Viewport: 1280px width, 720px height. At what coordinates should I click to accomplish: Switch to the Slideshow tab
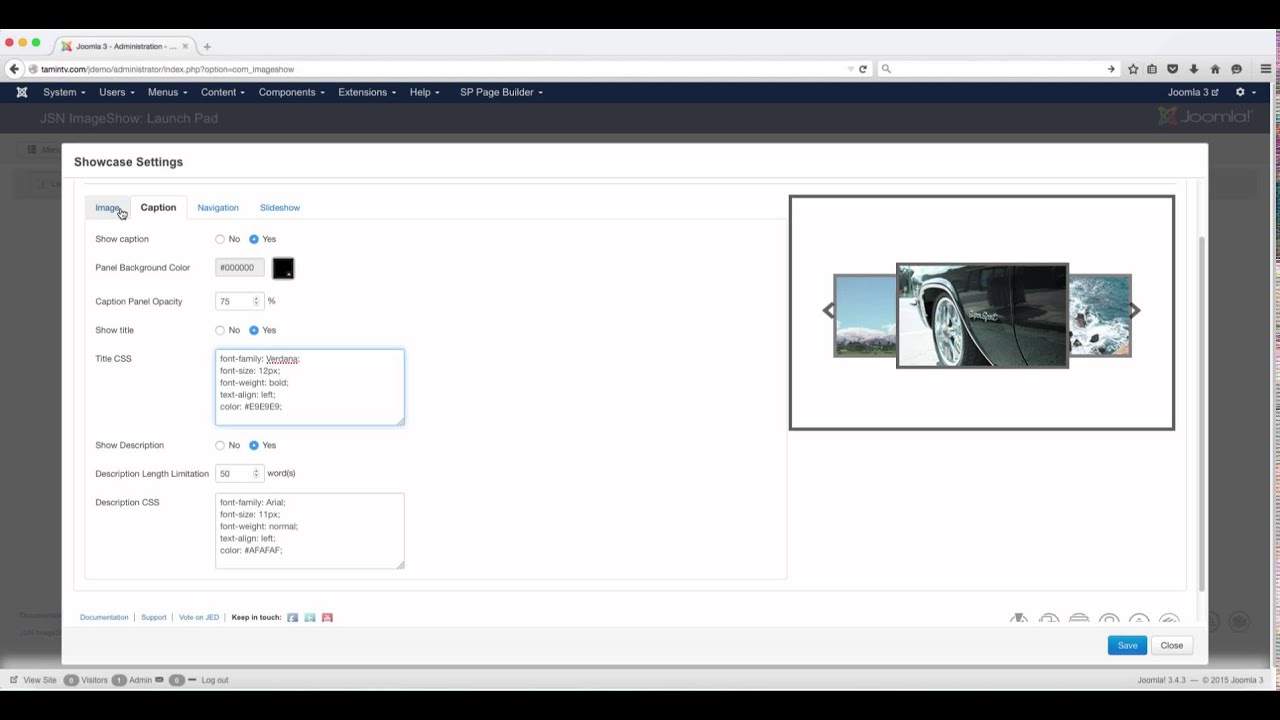click(280, 208)
